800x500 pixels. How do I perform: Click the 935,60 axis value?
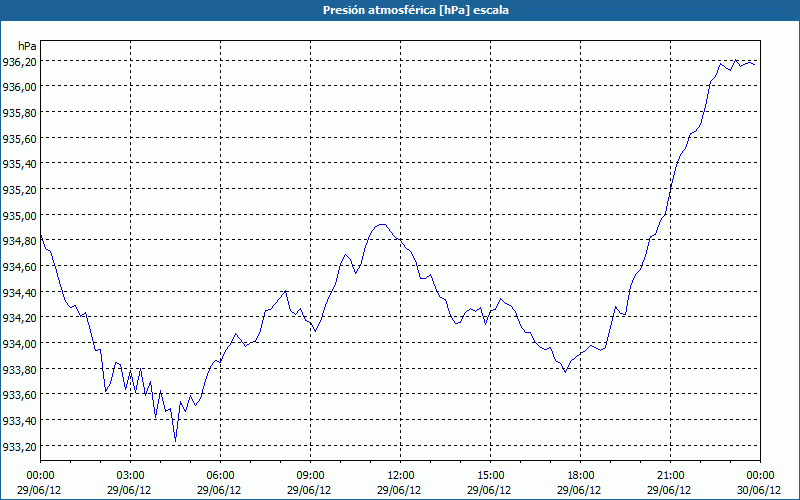click(19, 139)
